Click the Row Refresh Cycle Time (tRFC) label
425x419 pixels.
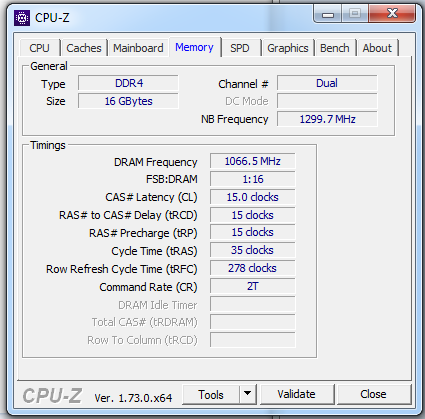(122, 269)
